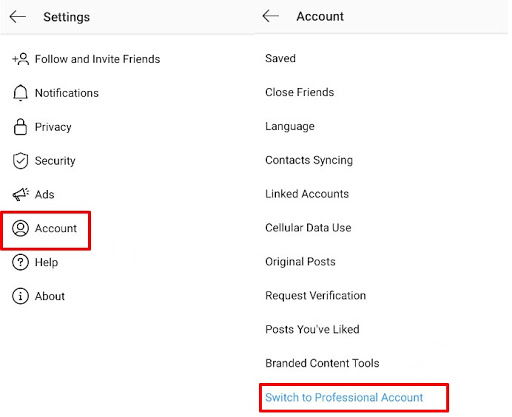Tap the question mark Help icon
Image resolution: width=512 pixels, height=417 pixels.
click(x=20, y=262)
